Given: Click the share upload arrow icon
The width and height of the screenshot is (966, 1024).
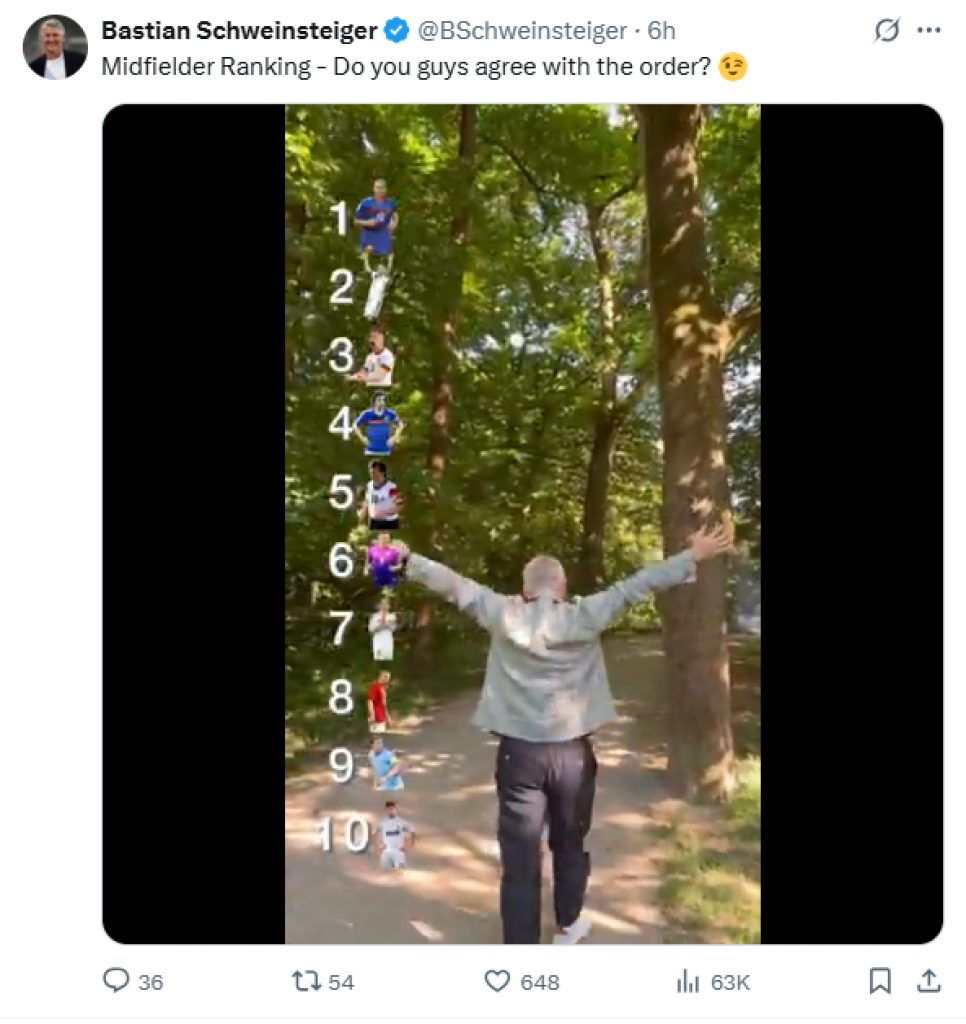Looking at the screenshot, I should 928,982.
